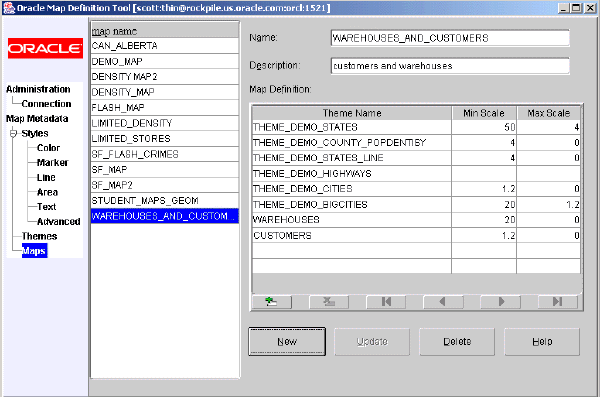Image resolution: width=600 pixels, height=397 pixels.
Task: Click the Name input field
Action: 450,38
